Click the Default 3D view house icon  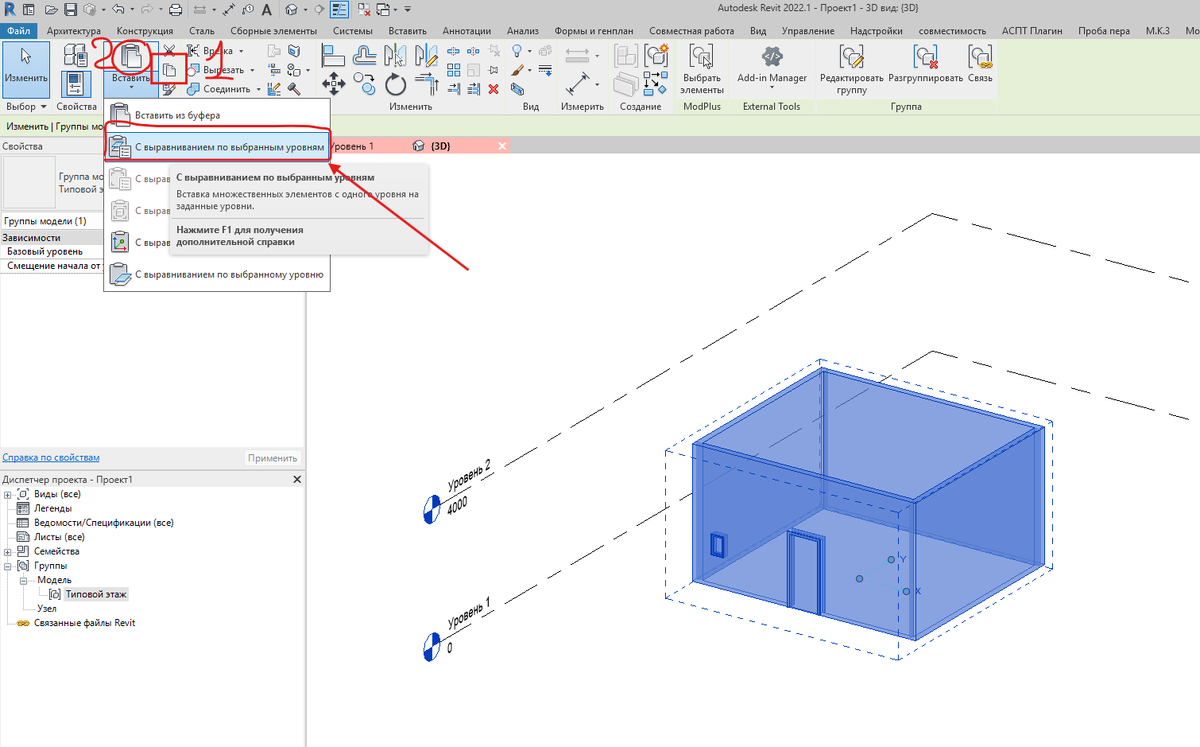coord(290,10)
